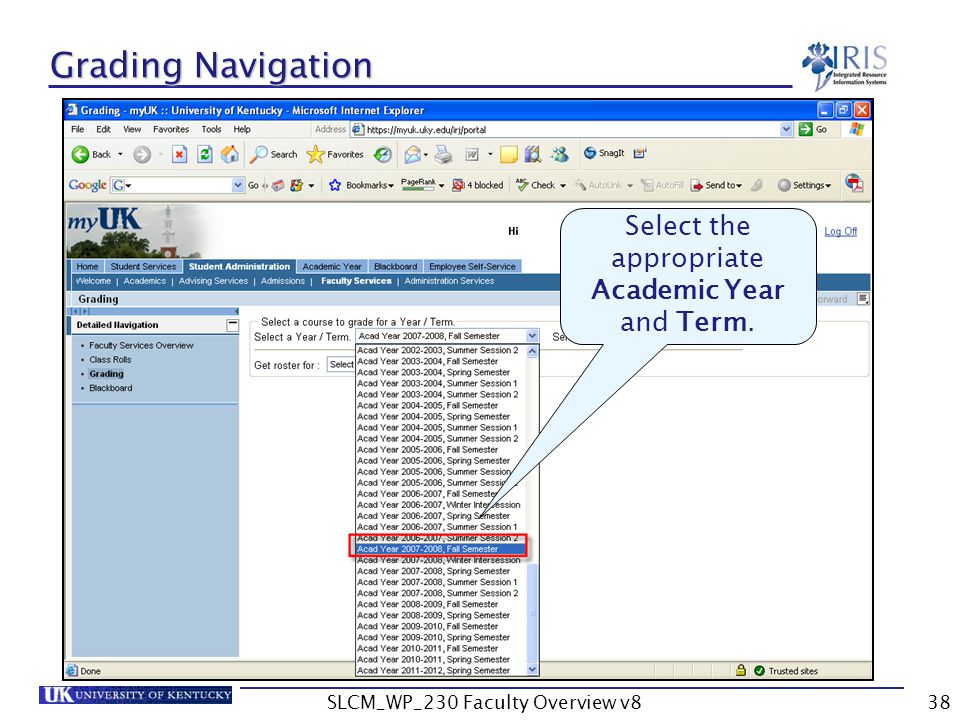Viewport: 960px width, 720px height.
Task: Click the SnagIt capture icon
Action: pyautogui.click(x=590, y=153)
